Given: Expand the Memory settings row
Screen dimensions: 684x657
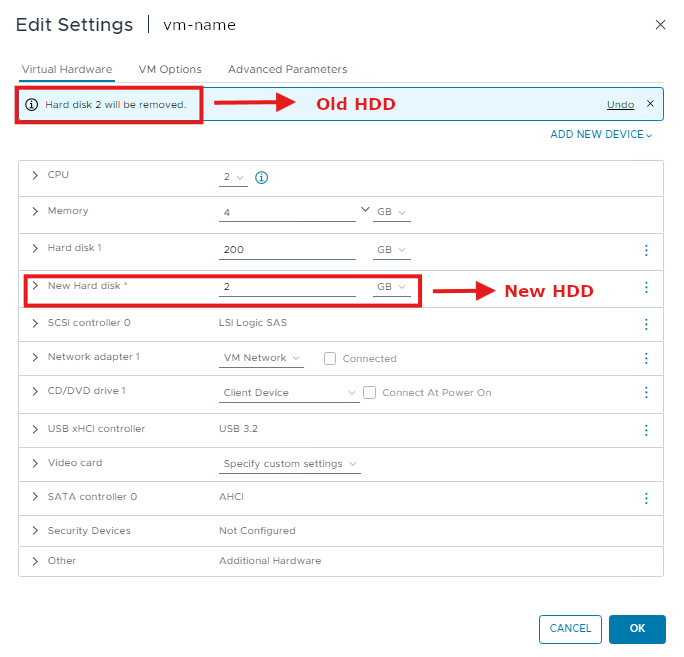Looking at the screenshot, I should pos(35,212).
